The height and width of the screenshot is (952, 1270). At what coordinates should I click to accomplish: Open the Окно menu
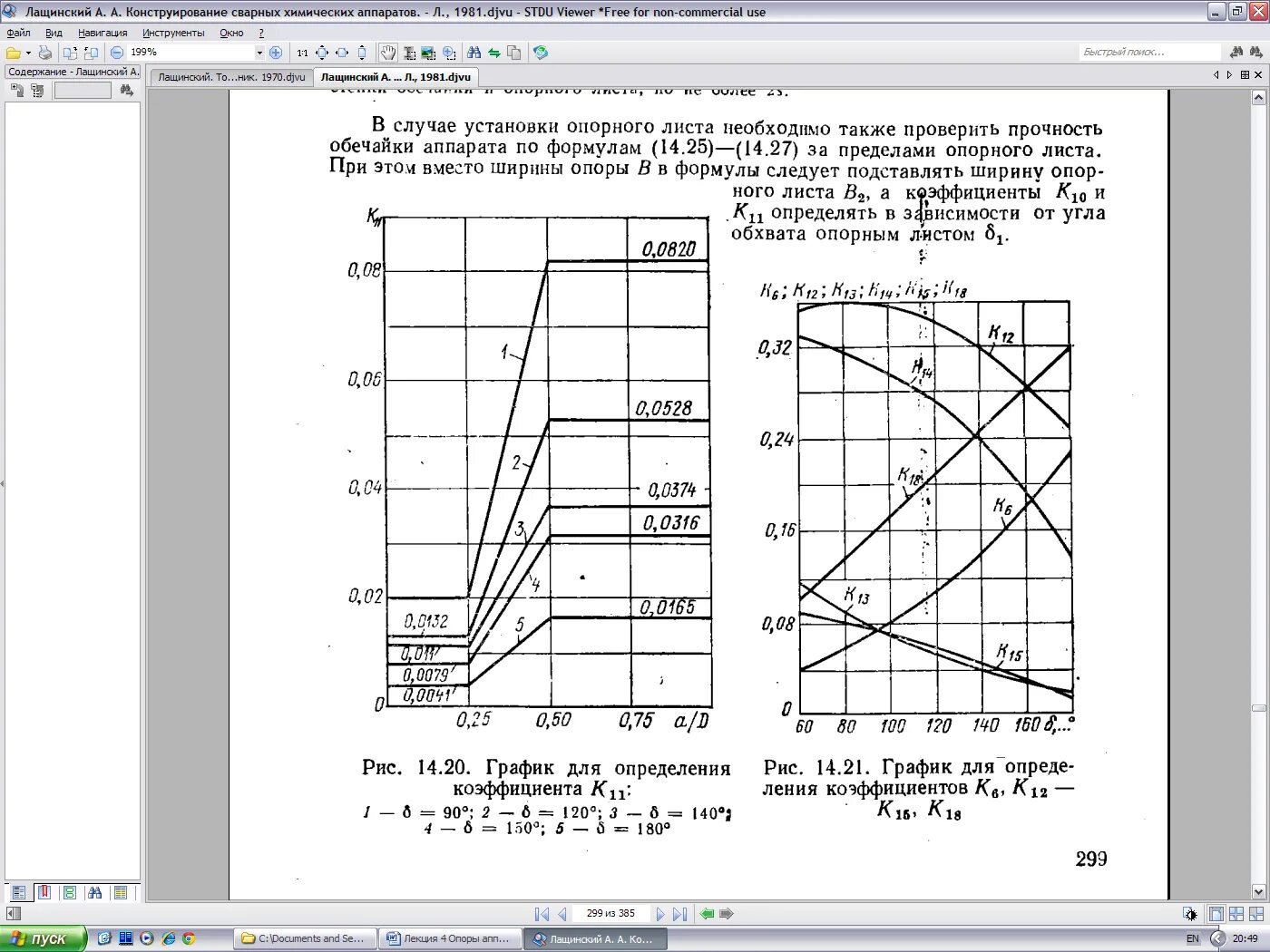(231, 33)
